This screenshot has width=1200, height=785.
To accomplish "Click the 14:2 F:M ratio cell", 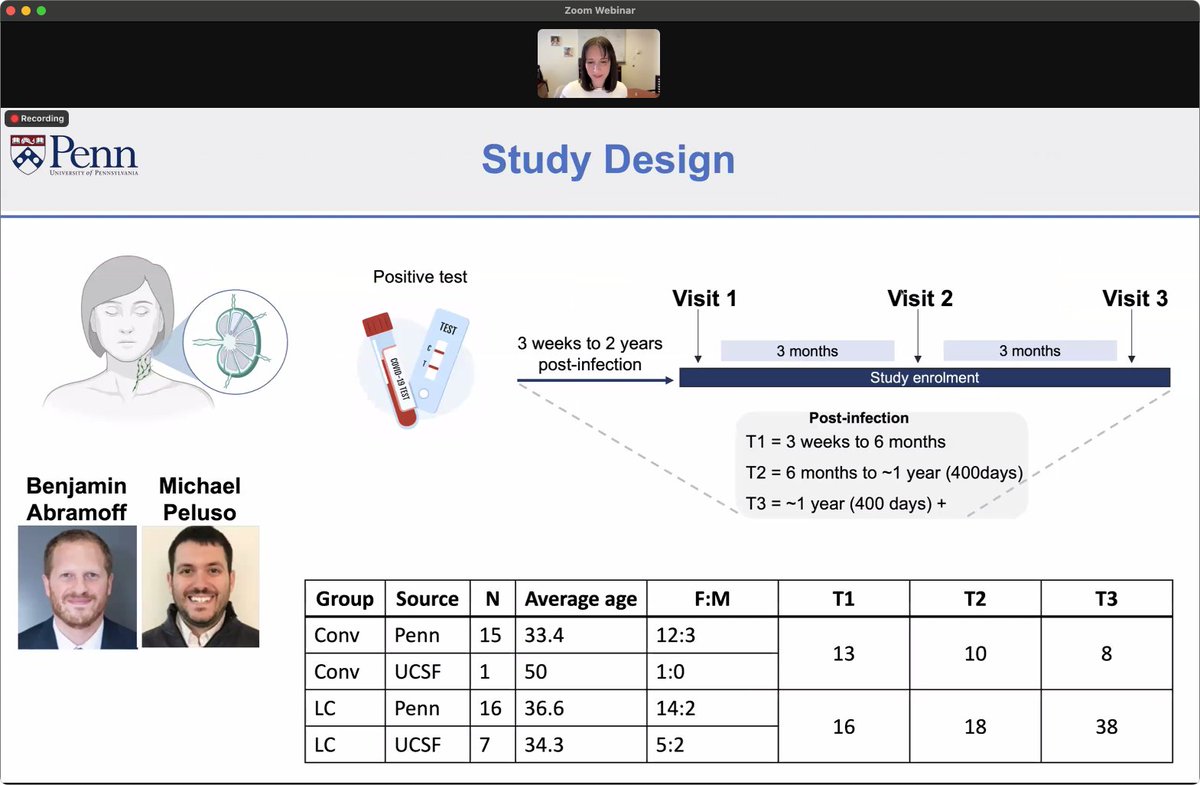I will click(x=713, y=707).
